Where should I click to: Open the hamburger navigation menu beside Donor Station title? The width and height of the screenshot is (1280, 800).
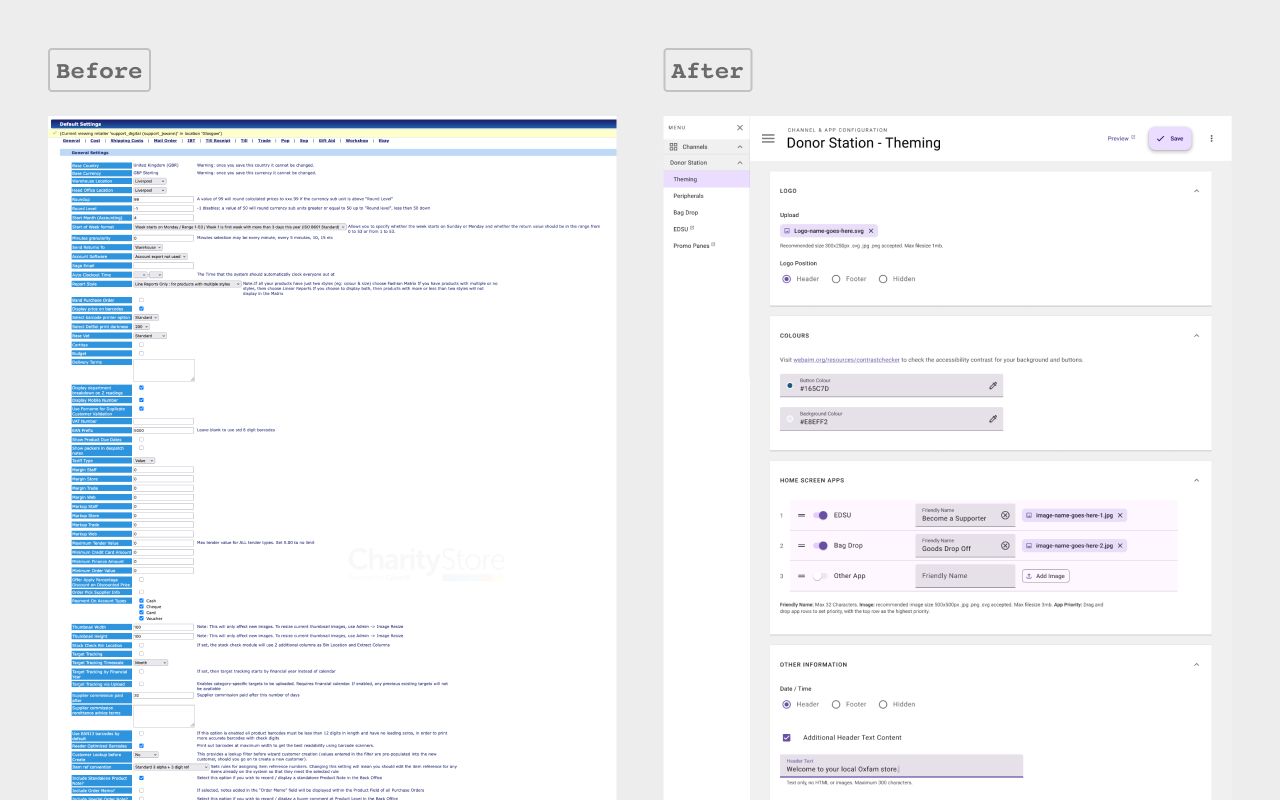pos(768,139)
